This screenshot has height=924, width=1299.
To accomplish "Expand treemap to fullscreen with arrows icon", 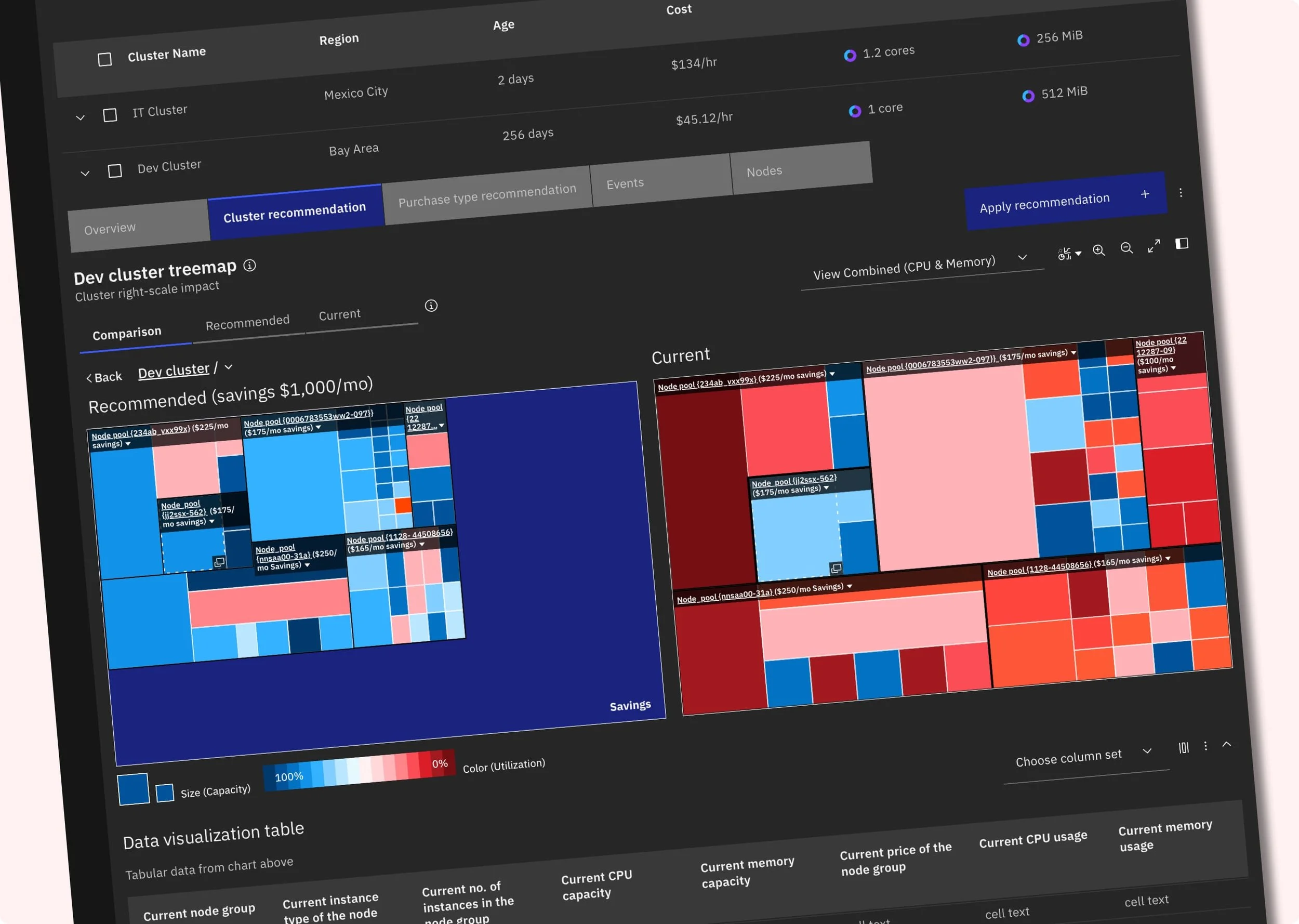I will tap(1154, 246).
